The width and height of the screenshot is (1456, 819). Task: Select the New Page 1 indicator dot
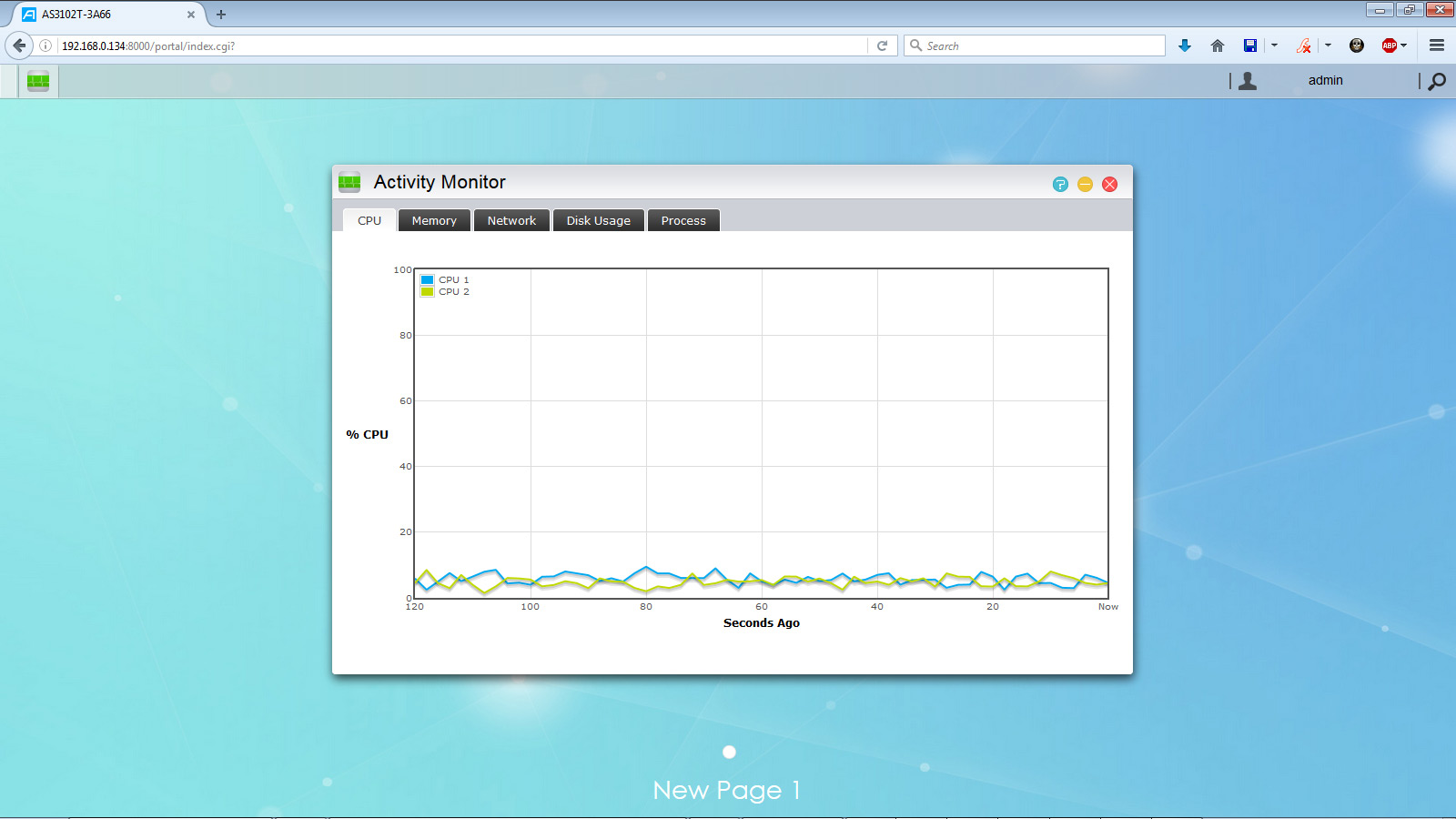coord(729,752)
